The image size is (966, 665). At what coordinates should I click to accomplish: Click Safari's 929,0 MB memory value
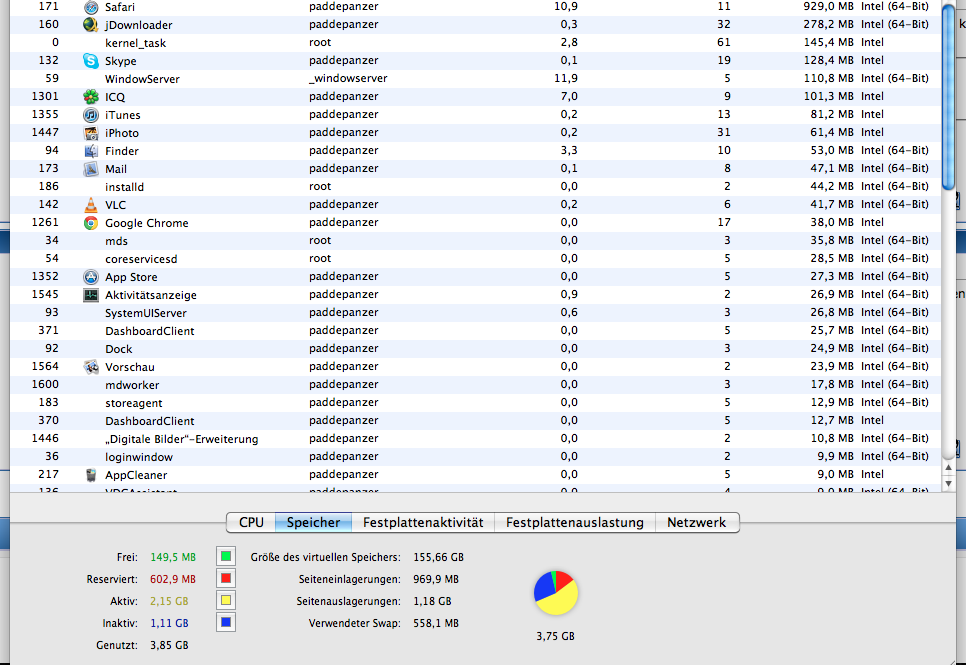(829, 6)
